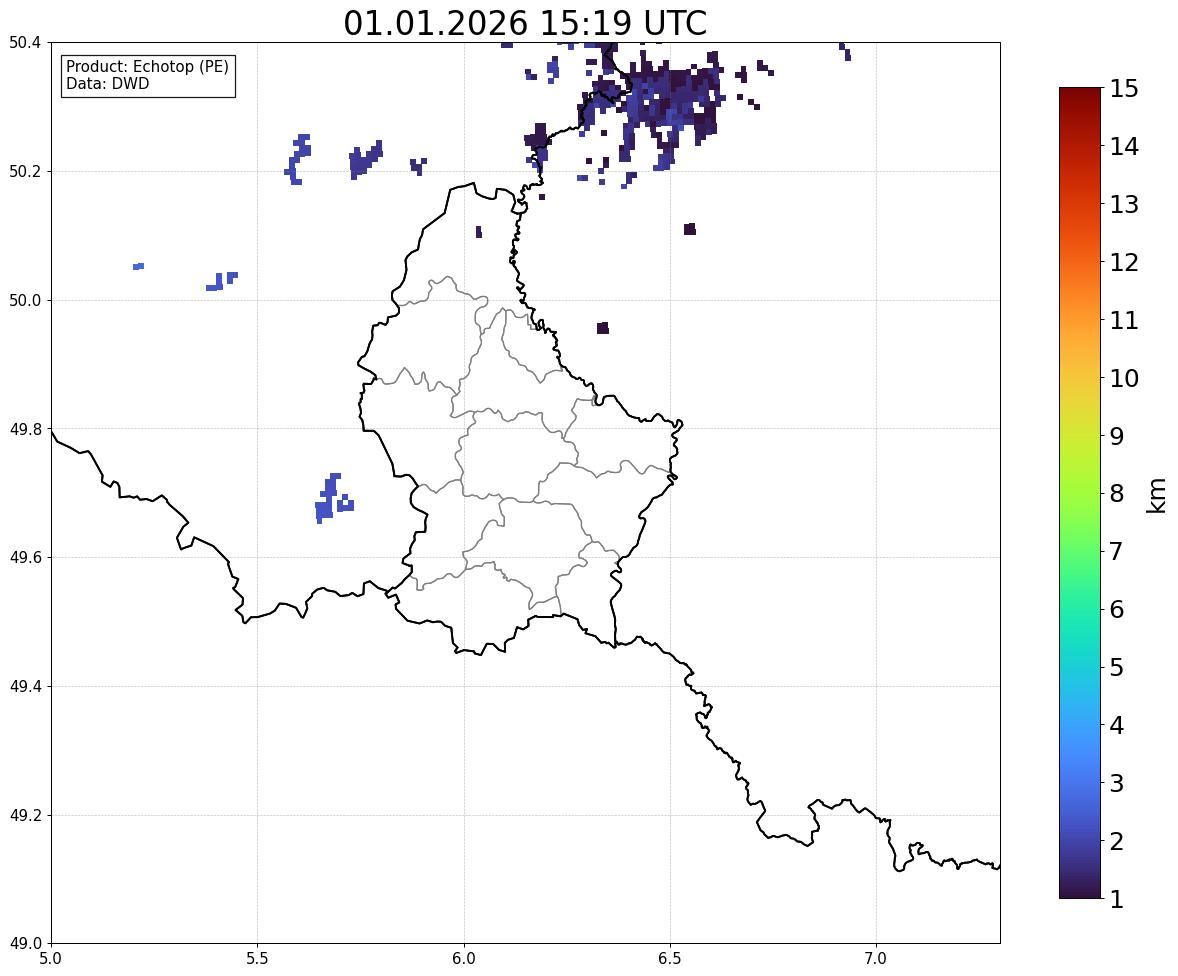1178x976 pixels.
Task: Click the y-axis latitude label '49.6'
Action: (25, 557)
